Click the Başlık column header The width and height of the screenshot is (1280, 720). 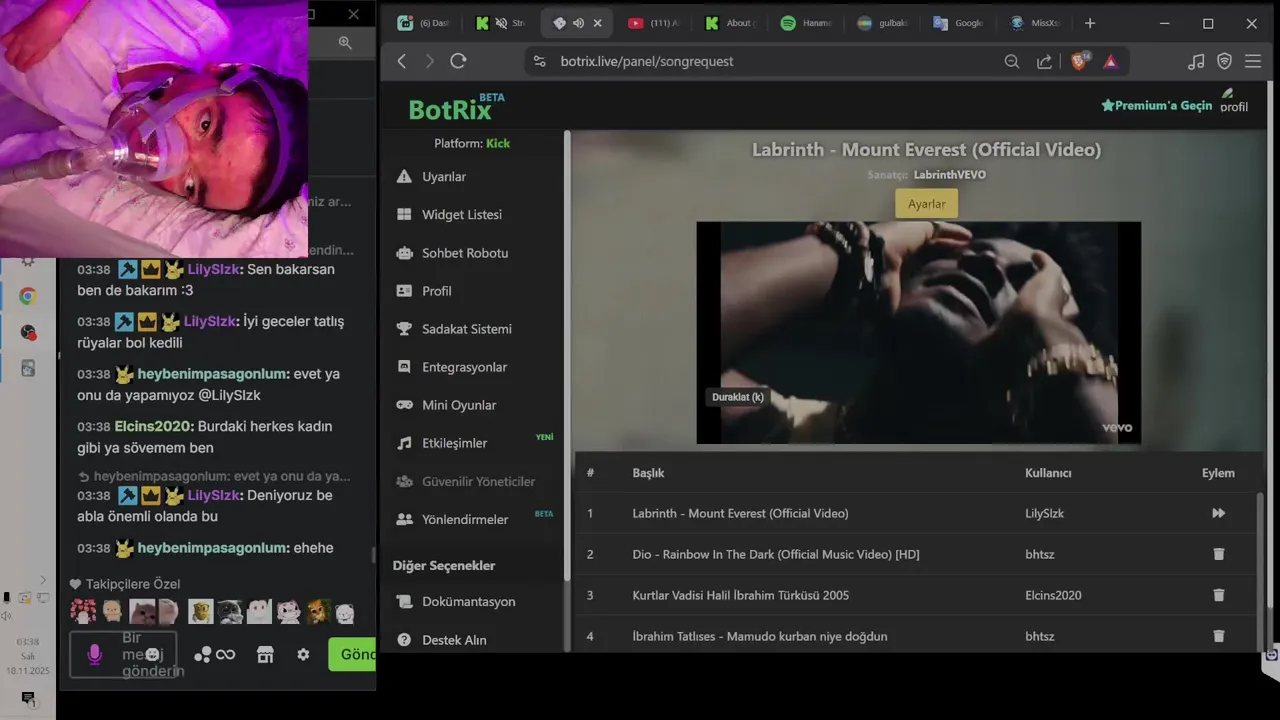[x=648, y=473]
